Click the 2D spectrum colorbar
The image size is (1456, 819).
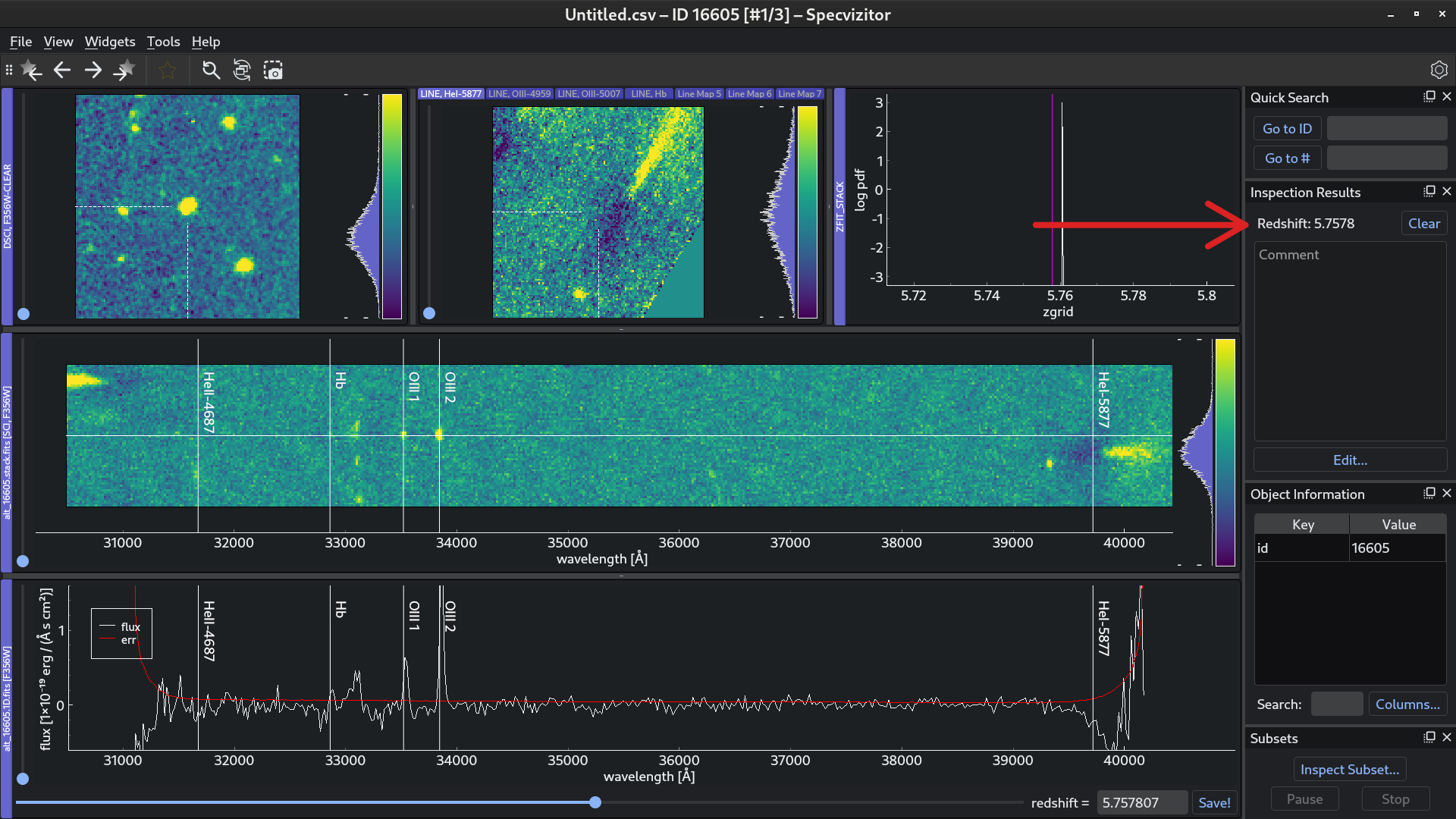click(1225, 452)
